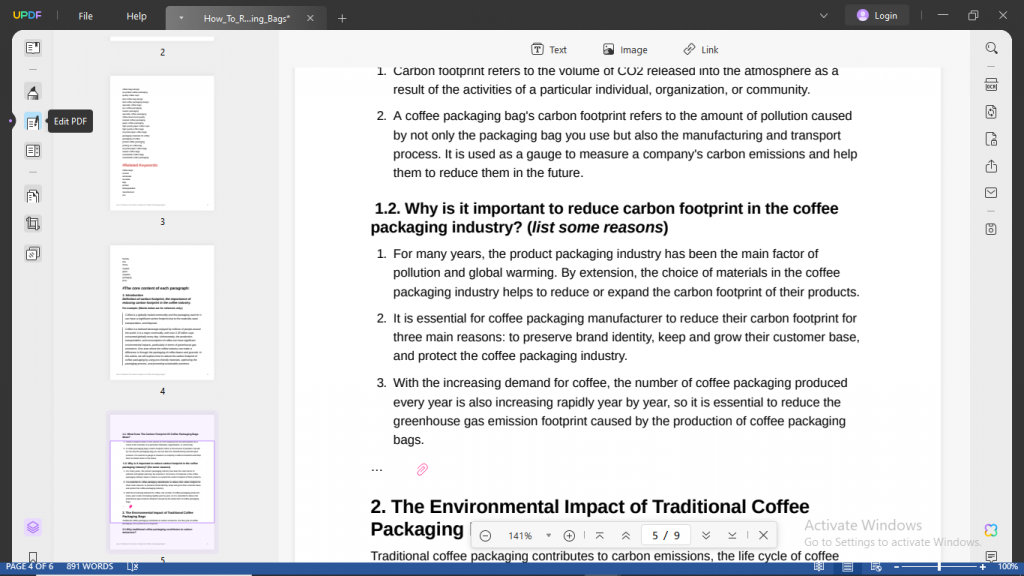Open the Help menu
Image resolution: width=1024 pixels, height=576 pixels.
[136, 17]
